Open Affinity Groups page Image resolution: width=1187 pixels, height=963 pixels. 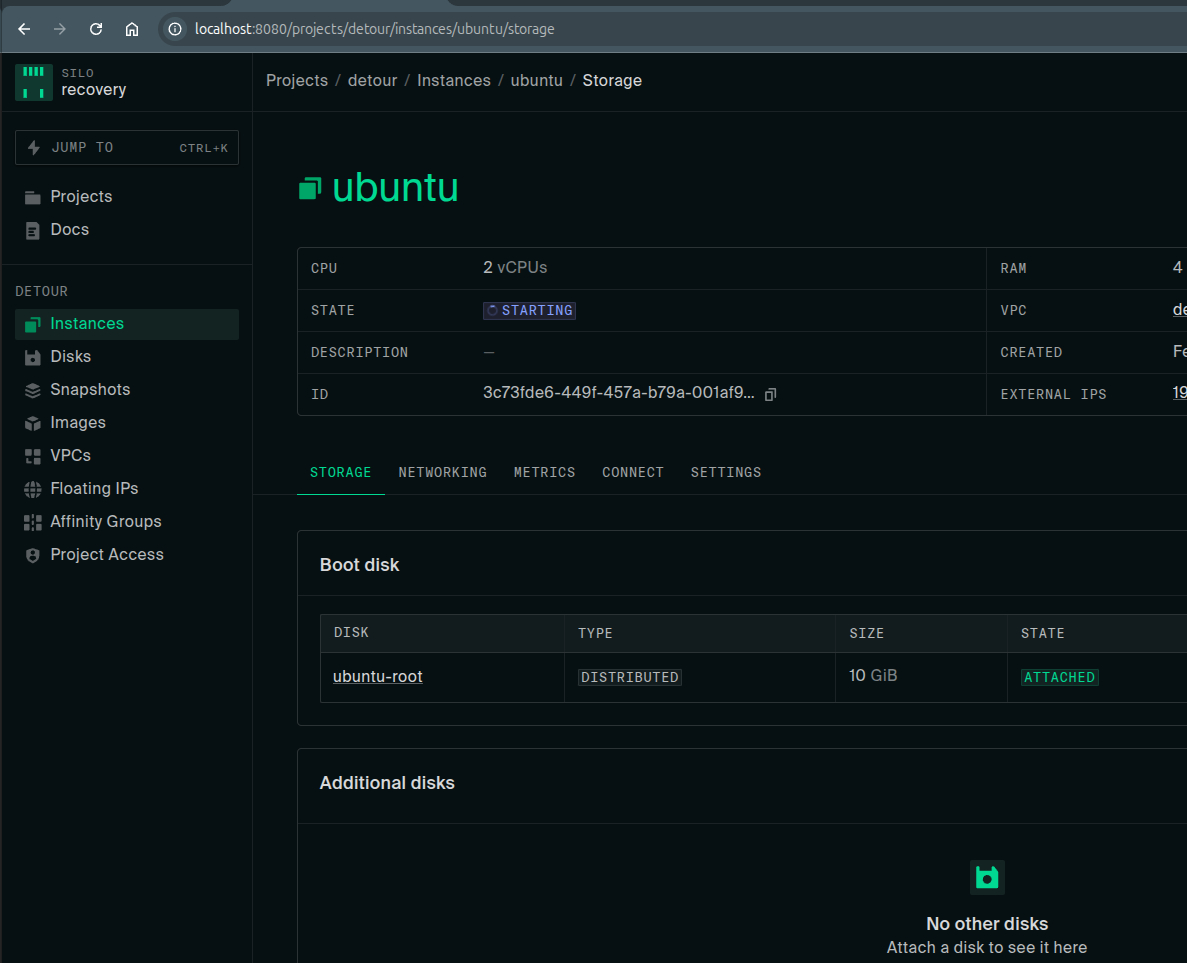(105, 522)
